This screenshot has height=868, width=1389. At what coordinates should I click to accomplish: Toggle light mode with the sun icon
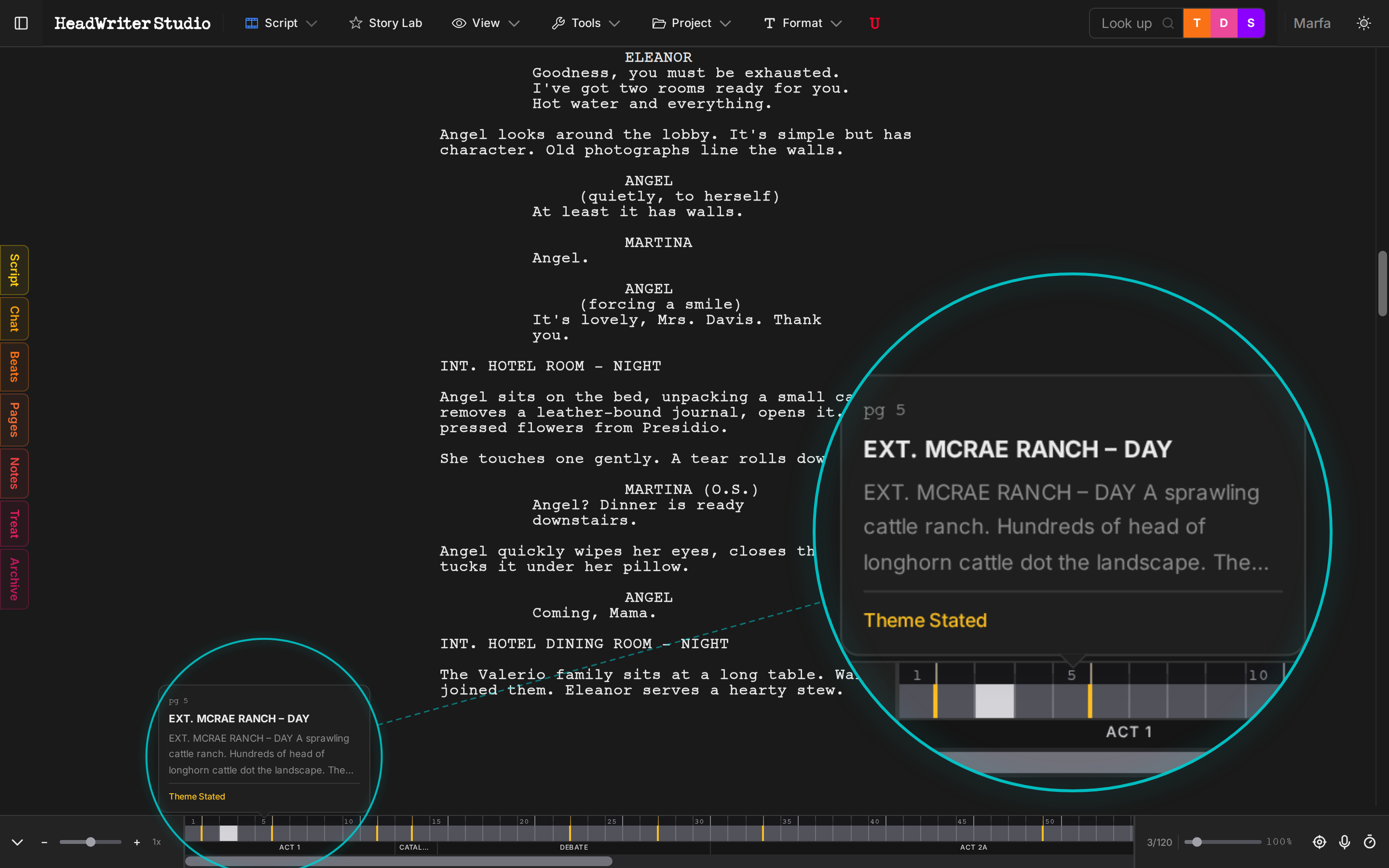tap(1364, 23)
